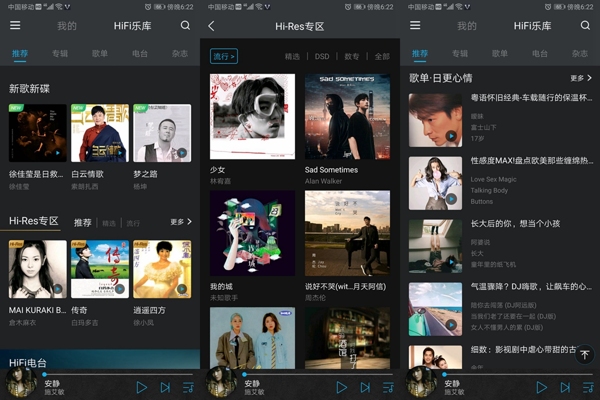Seek using right screen playback progress slider
This screenshot has height=400, width=600.
click(518, 374)
